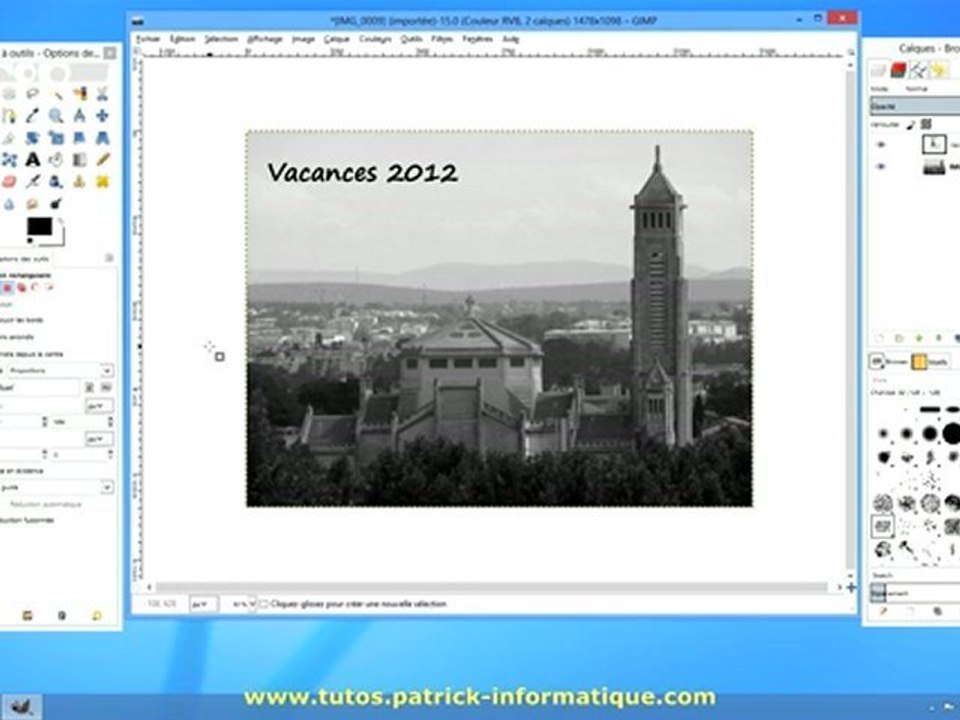Select the Color Picker tool
Viewport: 960px width, 720px height.
[32, 116]
